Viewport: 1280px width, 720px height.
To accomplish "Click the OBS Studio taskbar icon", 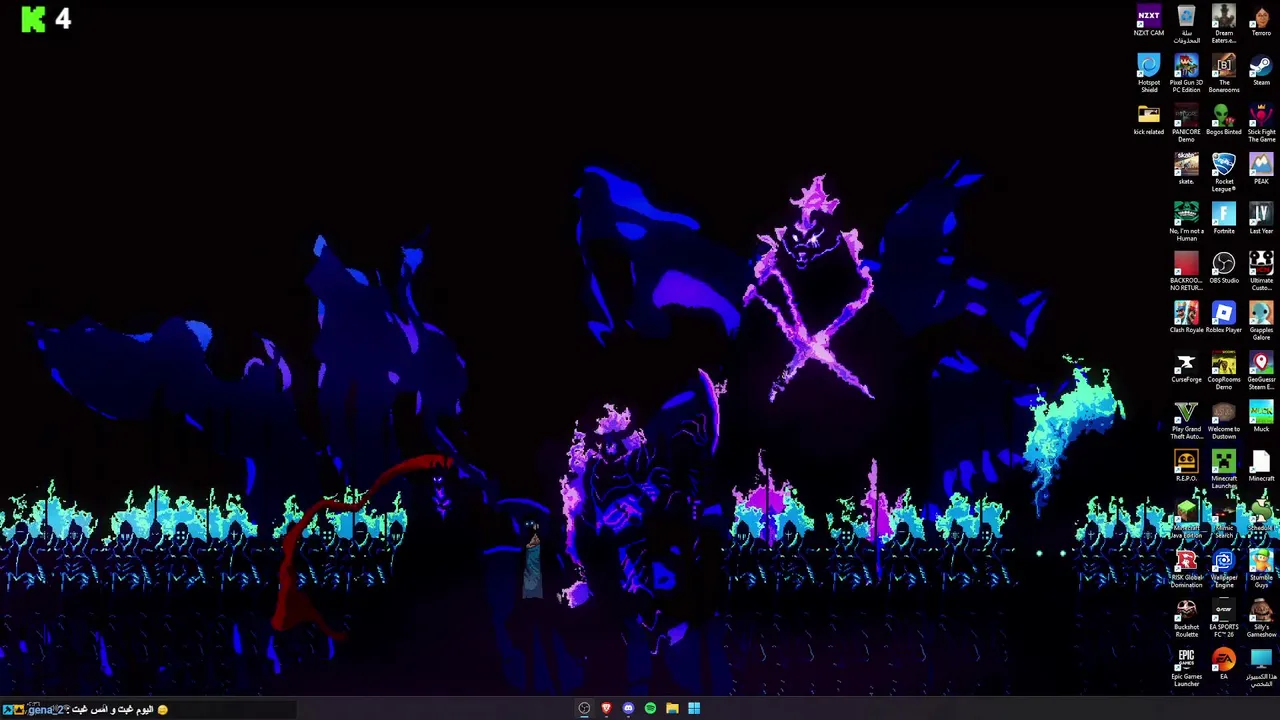I will click(x=584, y=709).
